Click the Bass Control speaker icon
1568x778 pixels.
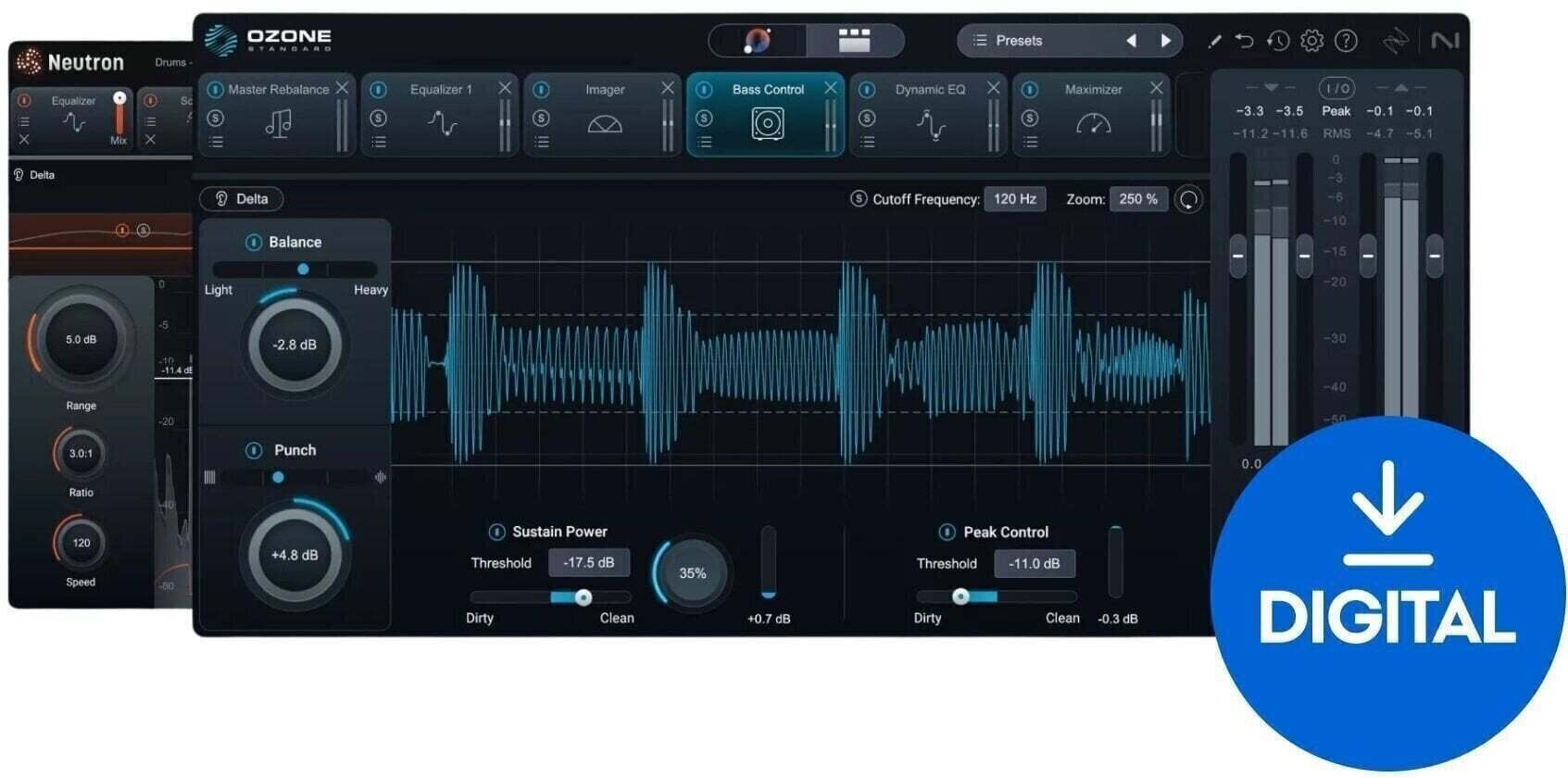pos(768,123)
